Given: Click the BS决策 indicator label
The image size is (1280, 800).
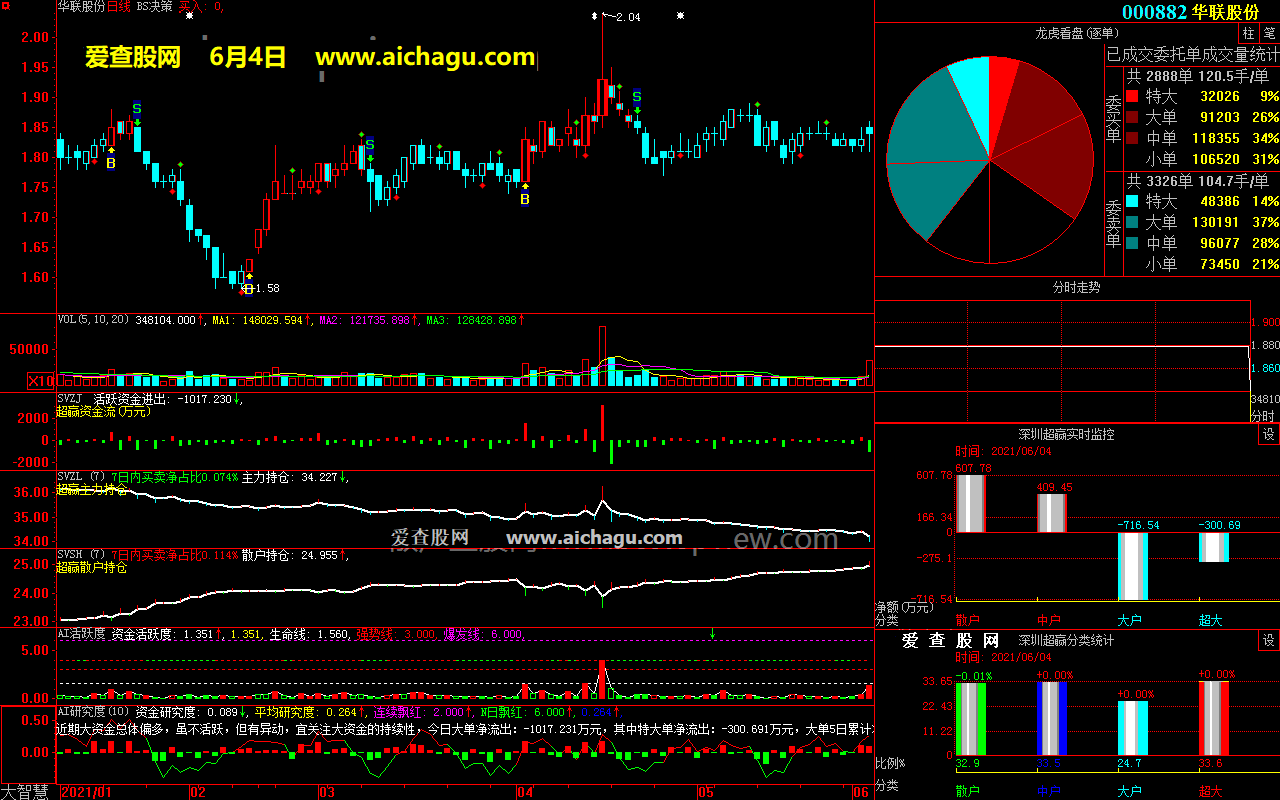Looking at the screenshot, I should coord(154,7).
